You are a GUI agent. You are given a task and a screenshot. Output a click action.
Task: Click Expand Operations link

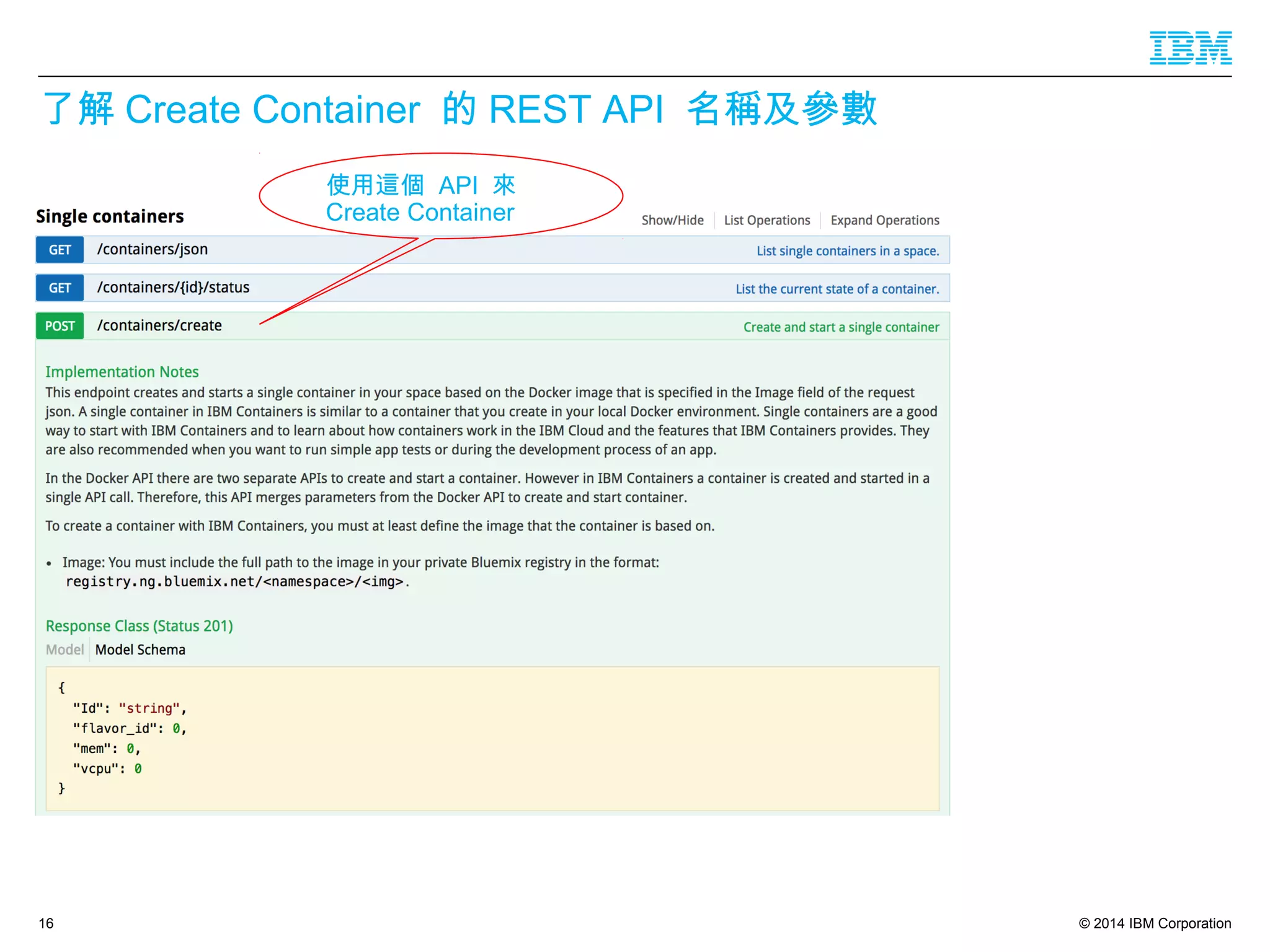(885, 220)
